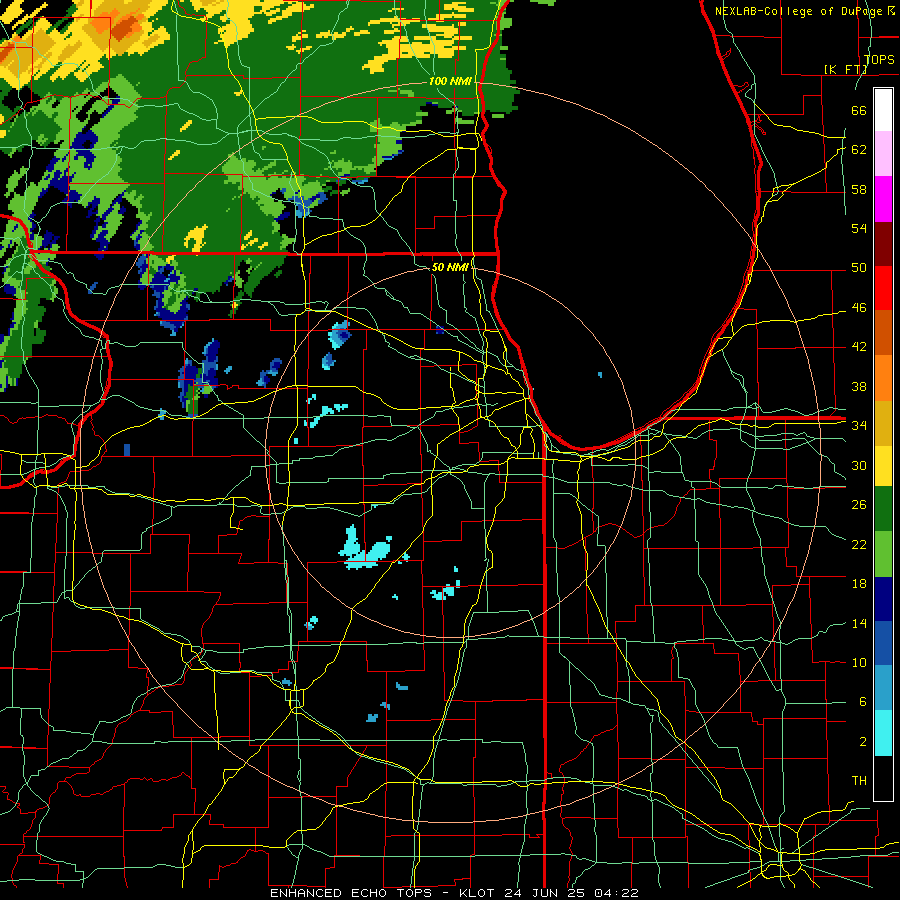Click the yellow legend swatch
This screenshot has width=900, height=900.
(883, 466)
